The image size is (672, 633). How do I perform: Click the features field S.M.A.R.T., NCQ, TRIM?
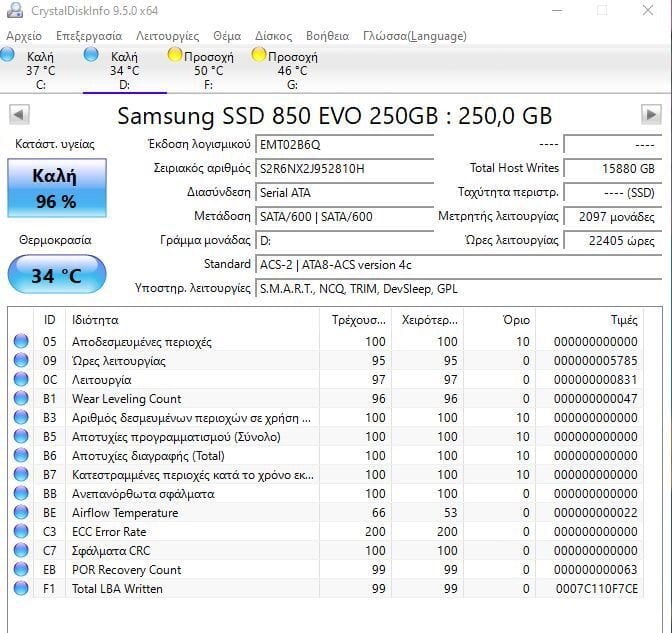pyautogui.click(x=459, y=288)
